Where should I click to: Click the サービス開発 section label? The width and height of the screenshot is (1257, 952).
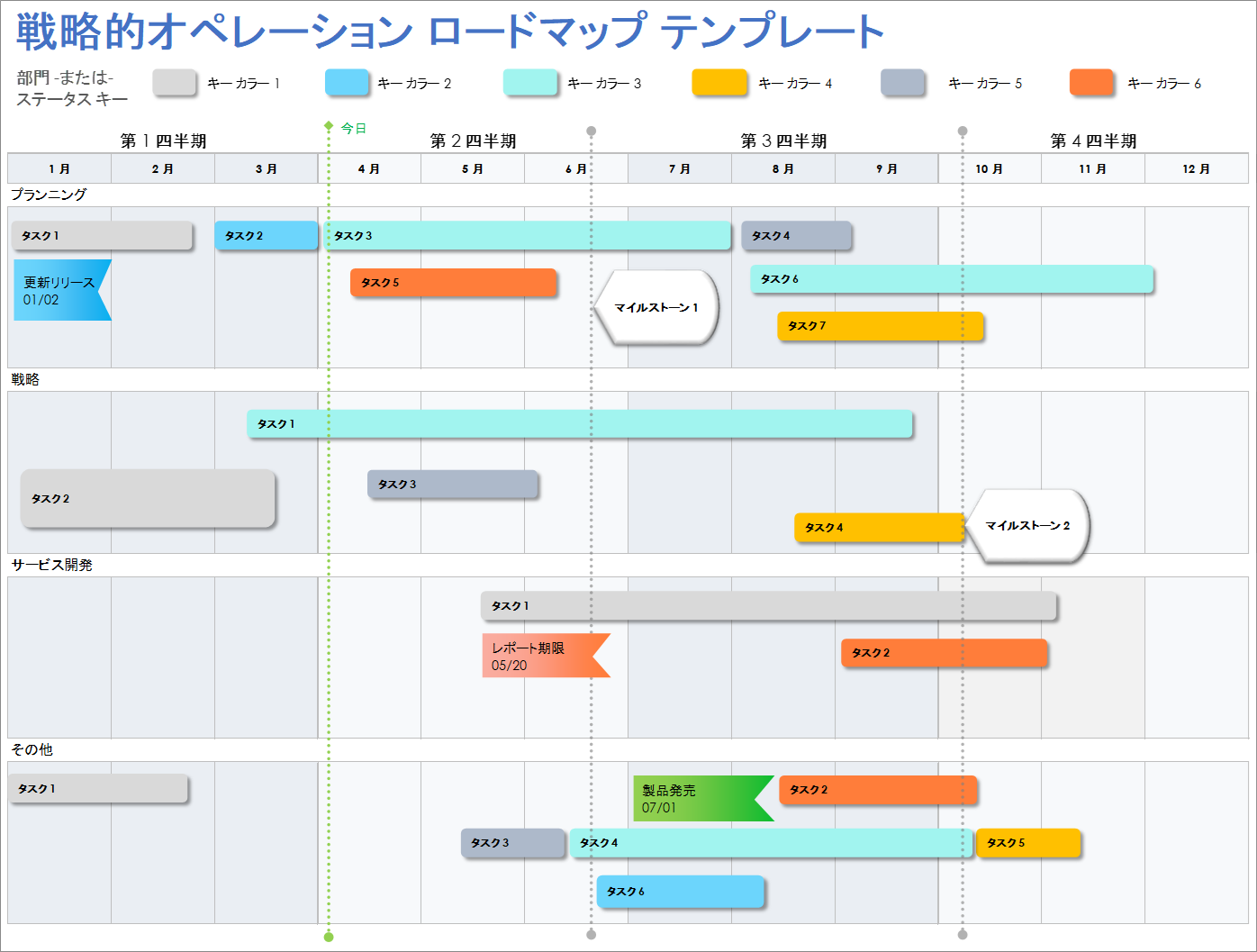[x=51, y=565]
